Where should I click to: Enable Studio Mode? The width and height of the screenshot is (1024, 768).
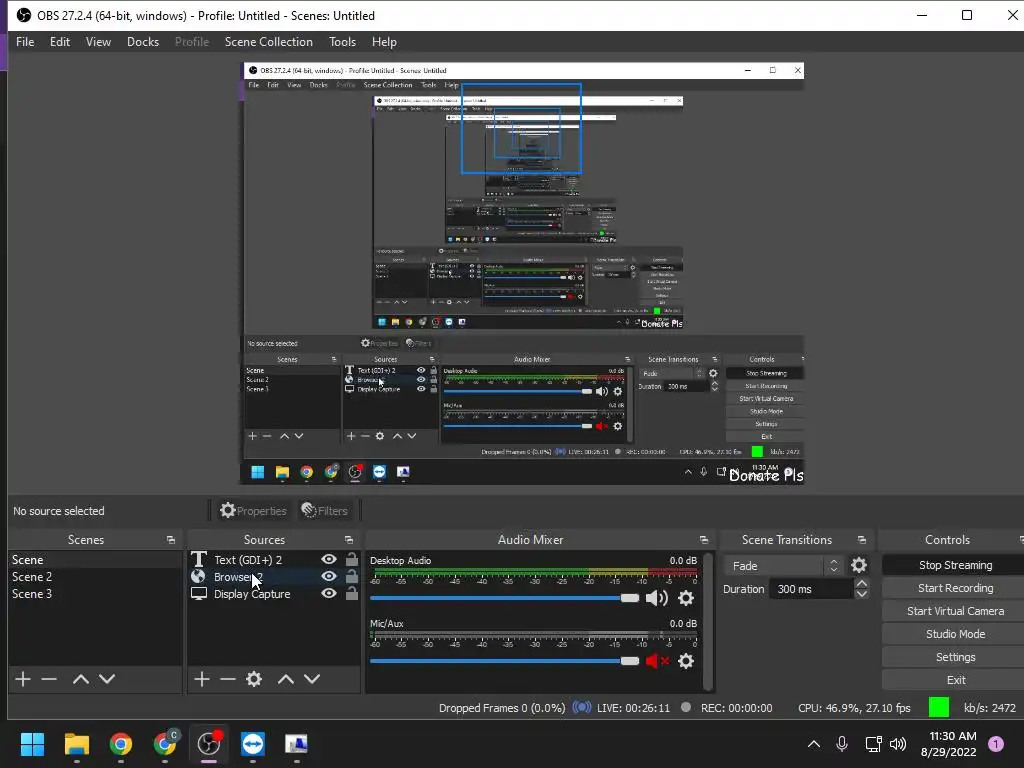coord(955,633)
